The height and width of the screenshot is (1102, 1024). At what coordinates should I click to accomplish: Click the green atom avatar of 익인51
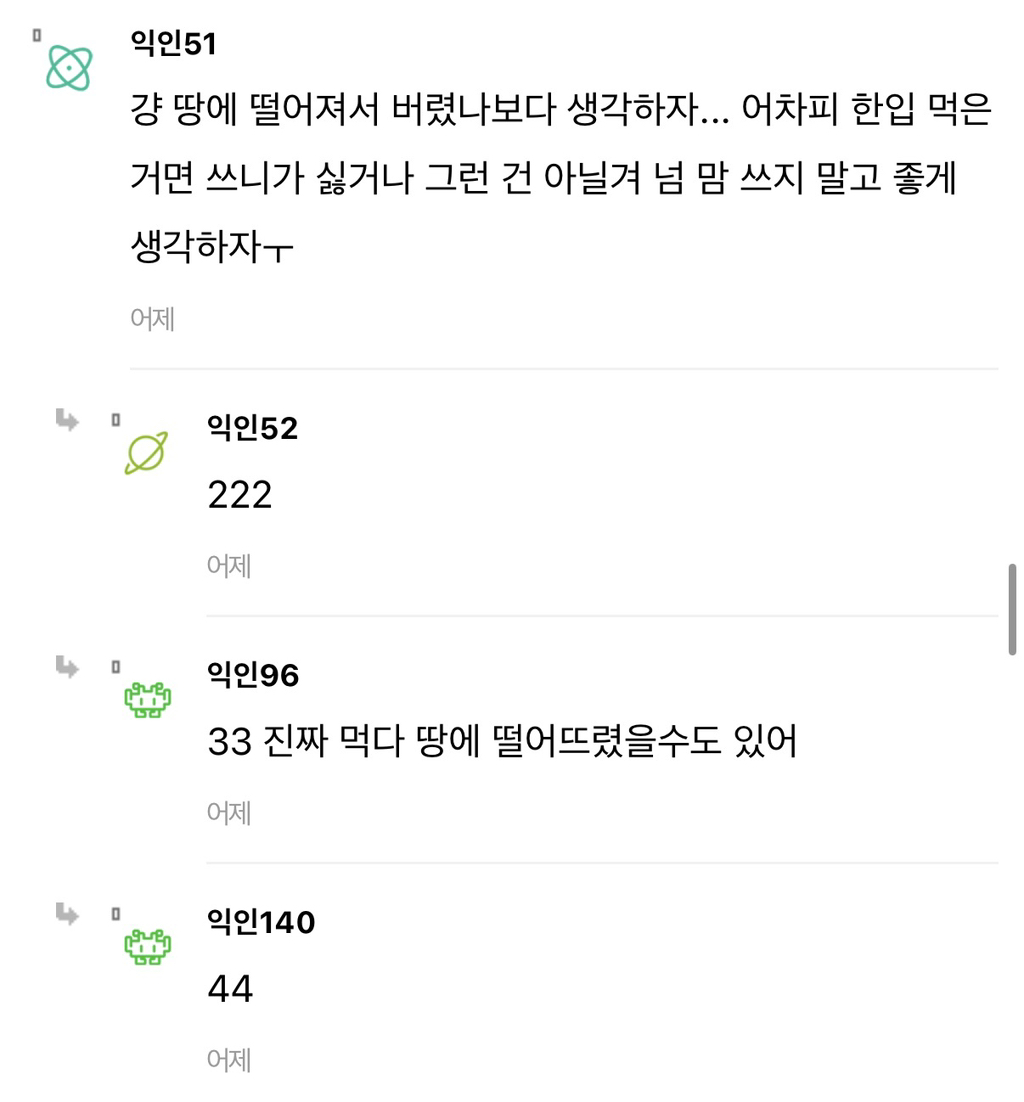click(x=67, y=69)
